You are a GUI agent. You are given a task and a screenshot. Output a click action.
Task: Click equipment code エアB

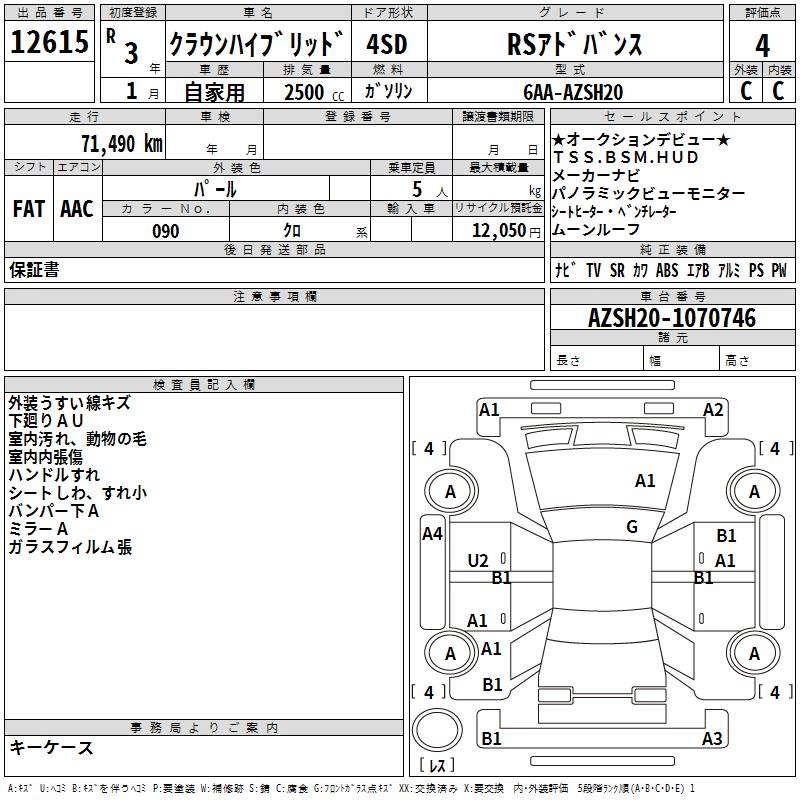tap(698, 270)
